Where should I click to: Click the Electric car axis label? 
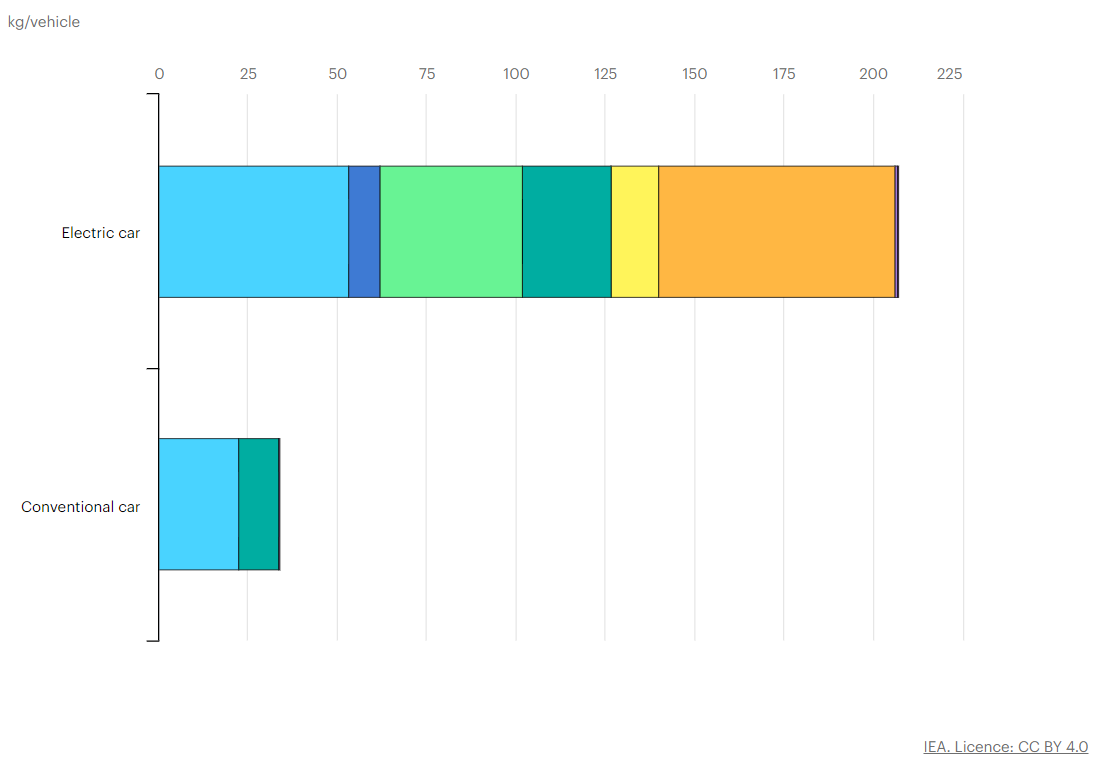tap(101, 233)
